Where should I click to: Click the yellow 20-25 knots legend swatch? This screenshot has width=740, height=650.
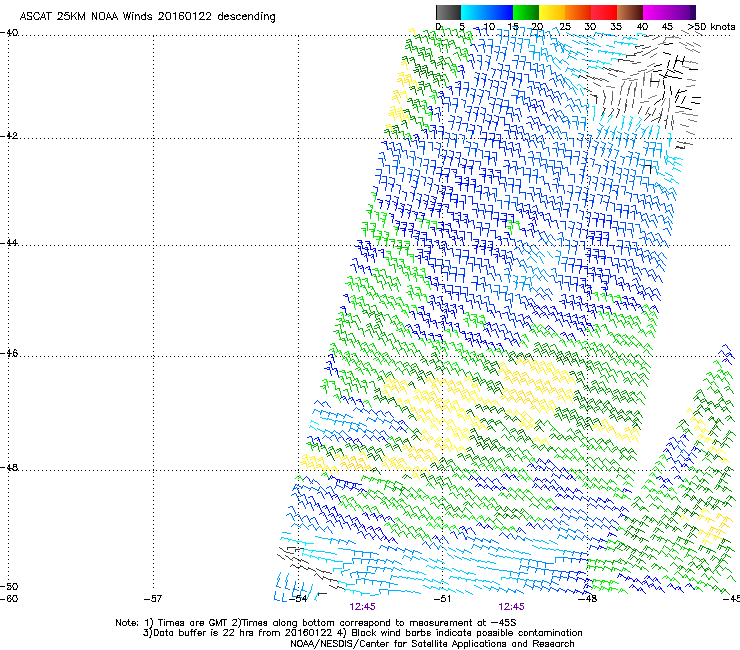(552, 12)
